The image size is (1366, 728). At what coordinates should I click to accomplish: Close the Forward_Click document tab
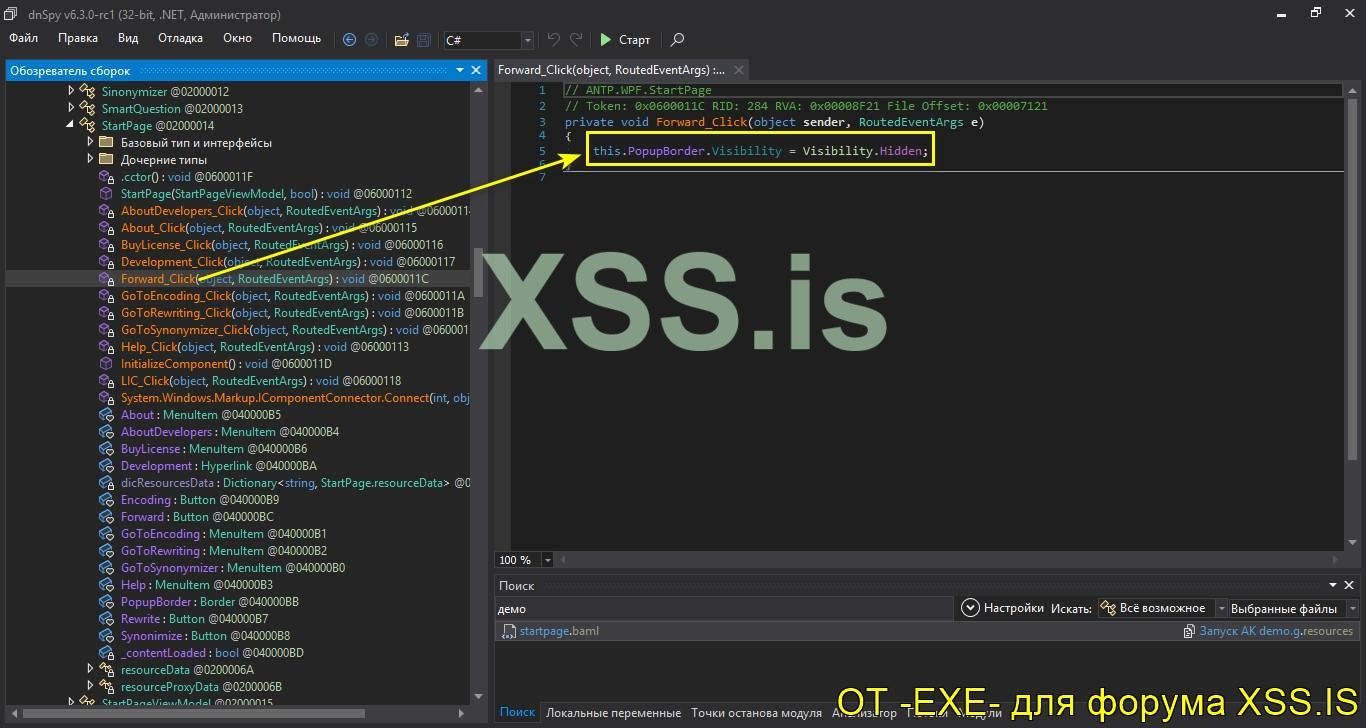pyautogui.click(x=739, y=70)
